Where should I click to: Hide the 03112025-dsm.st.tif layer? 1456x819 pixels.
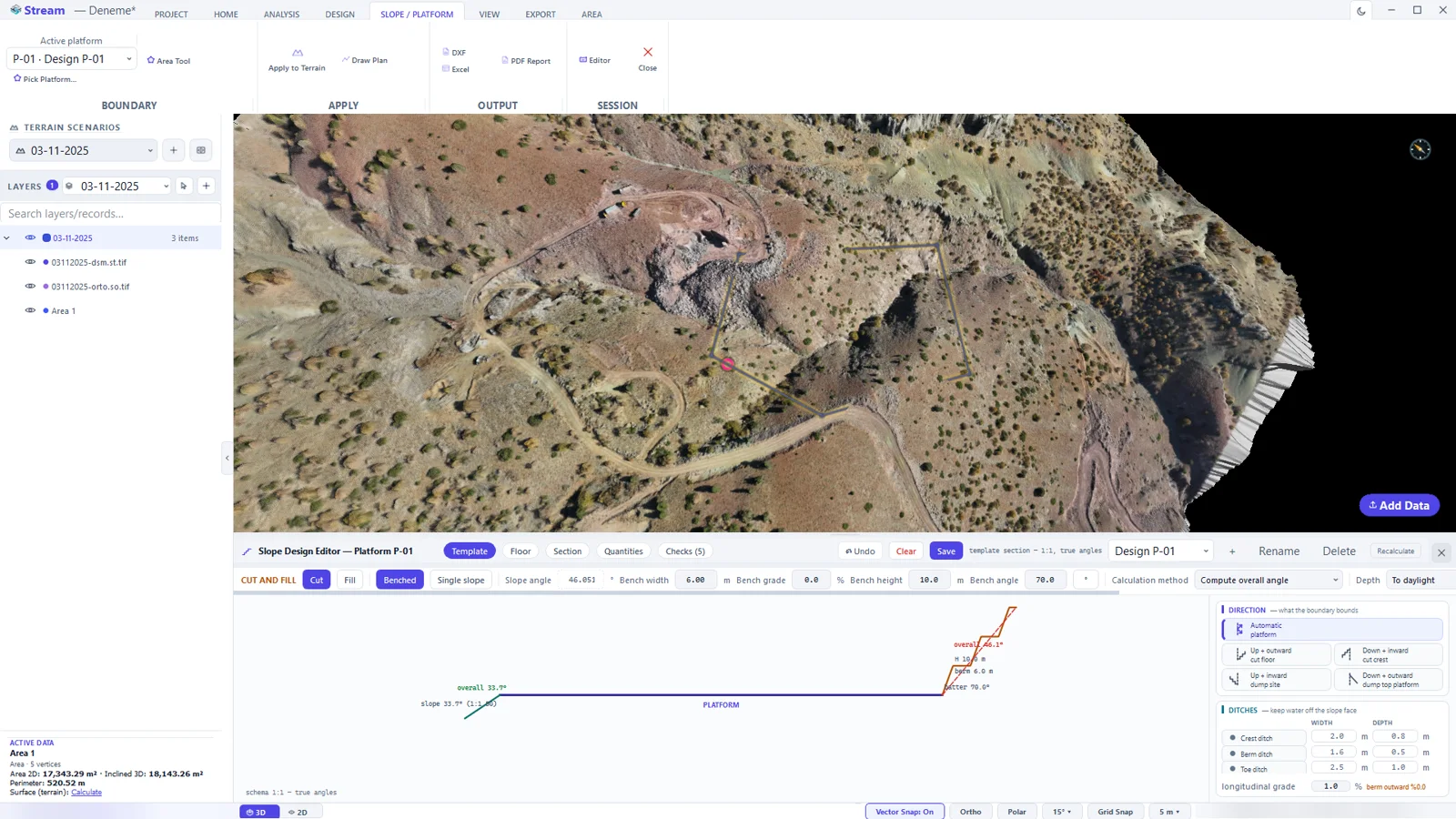(30, 262)
